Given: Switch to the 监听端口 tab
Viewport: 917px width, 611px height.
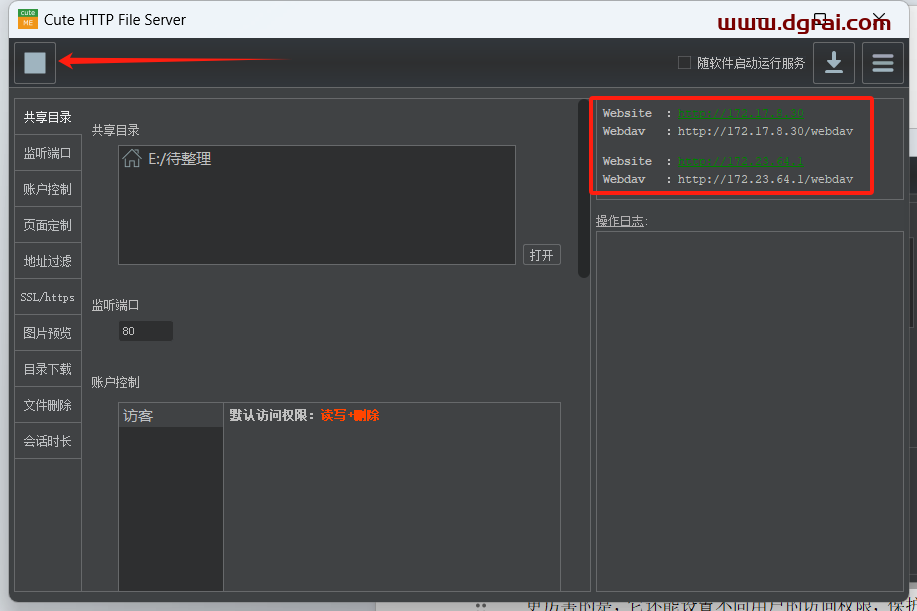Looking at the screenshot, I should click(47, 153).
